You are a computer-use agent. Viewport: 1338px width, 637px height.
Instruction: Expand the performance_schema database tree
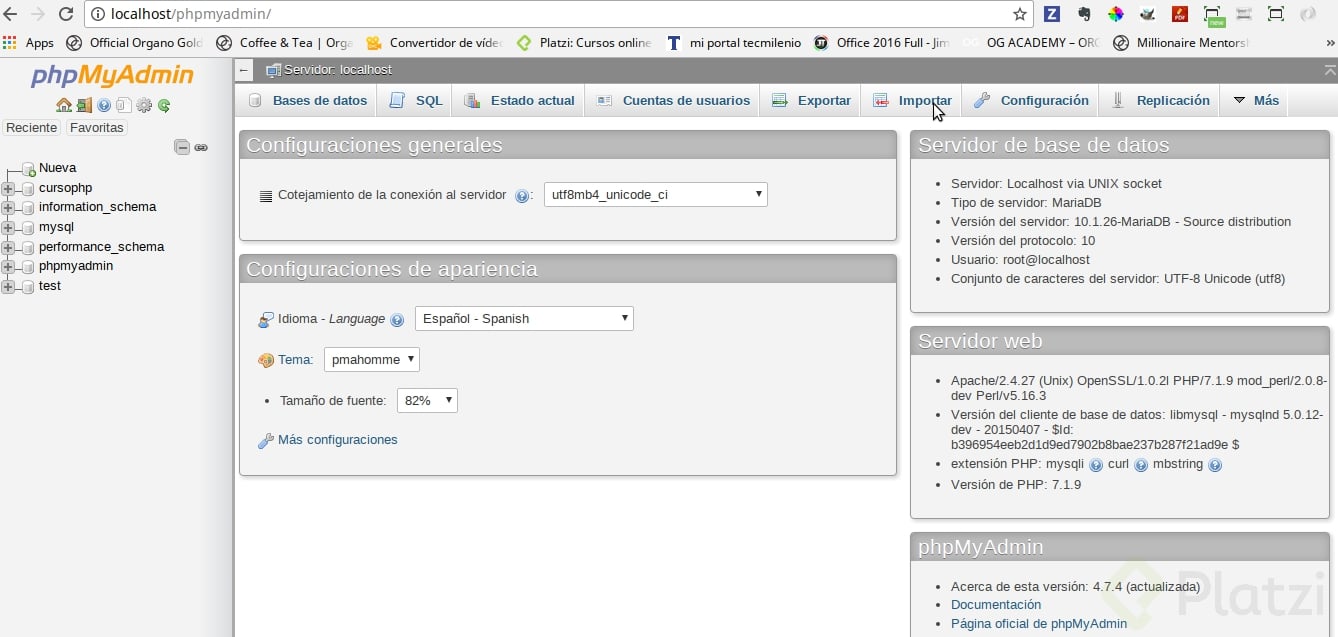[x=8, y=248]
